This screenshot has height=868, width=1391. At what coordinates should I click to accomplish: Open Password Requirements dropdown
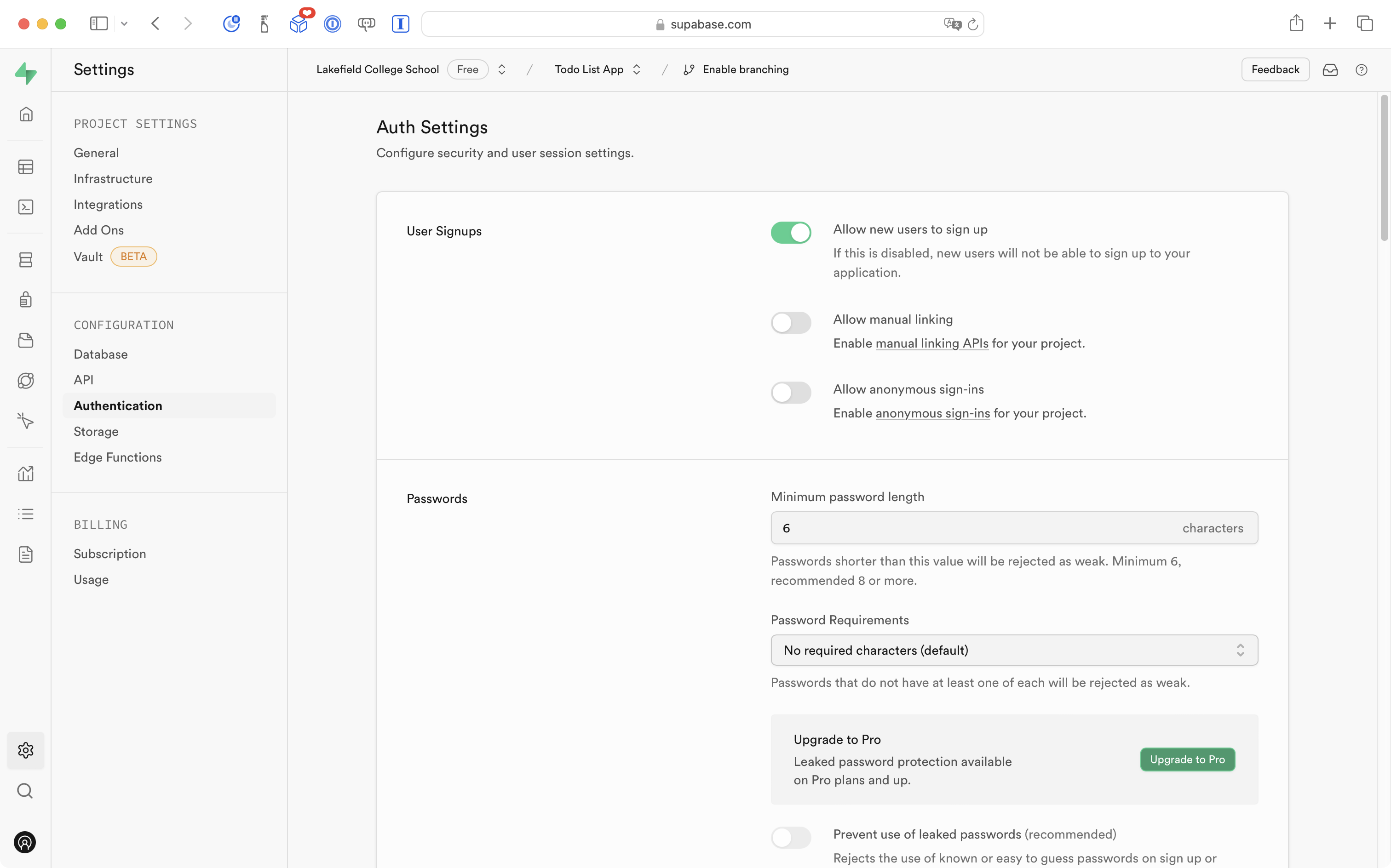click(x=1014, y=650)
